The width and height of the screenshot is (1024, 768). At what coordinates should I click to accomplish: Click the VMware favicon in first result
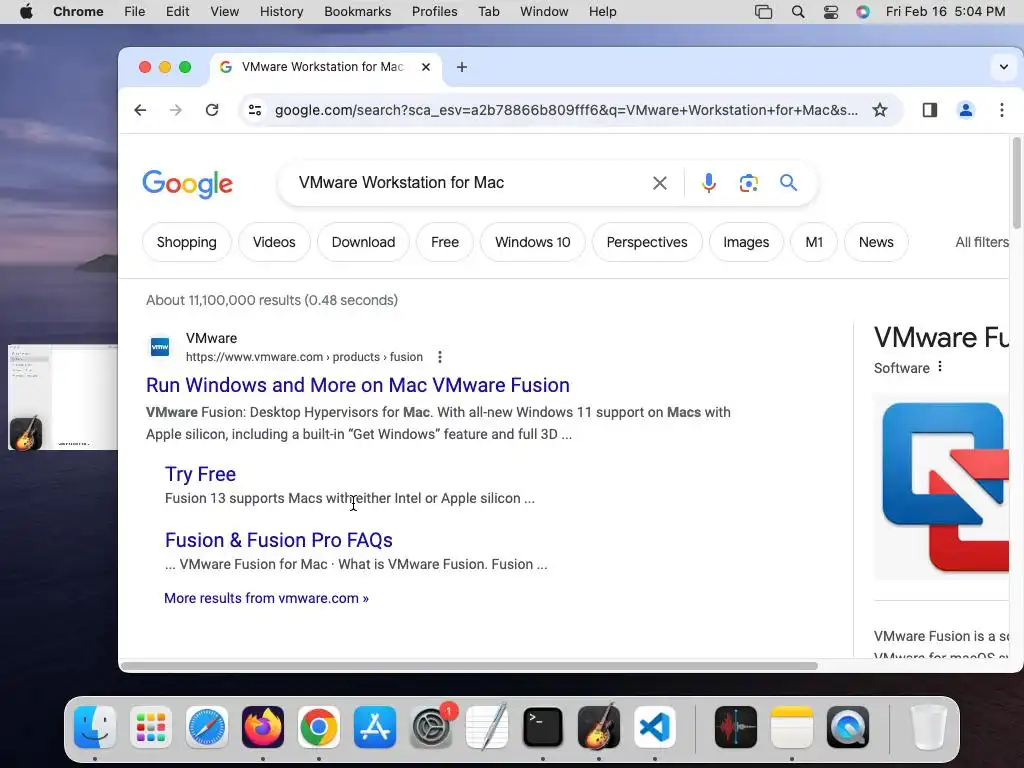tap(160, 347)
